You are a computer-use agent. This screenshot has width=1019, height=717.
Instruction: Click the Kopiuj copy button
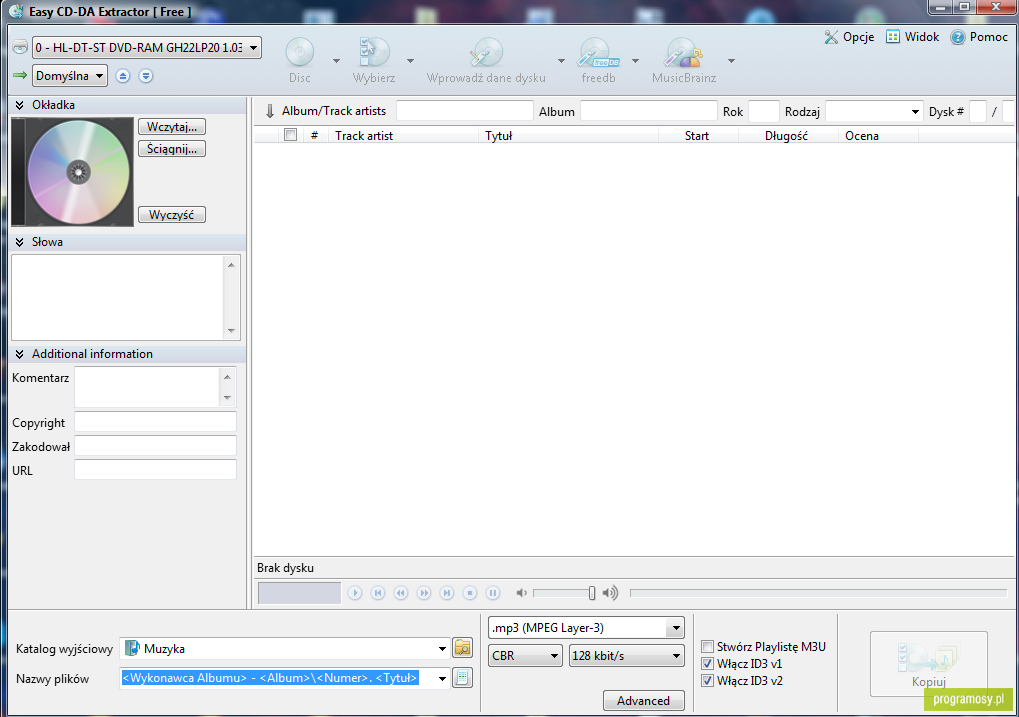pos(929,664)
